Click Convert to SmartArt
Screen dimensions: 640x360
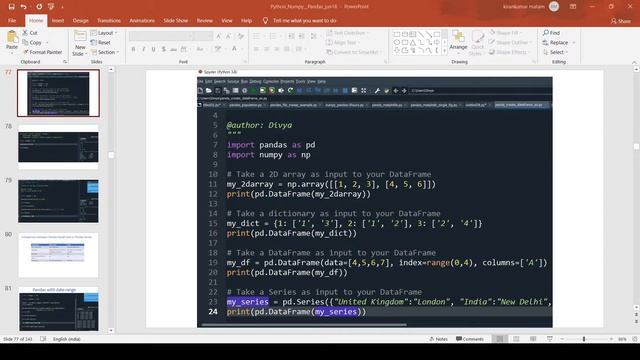coord(353,52)
